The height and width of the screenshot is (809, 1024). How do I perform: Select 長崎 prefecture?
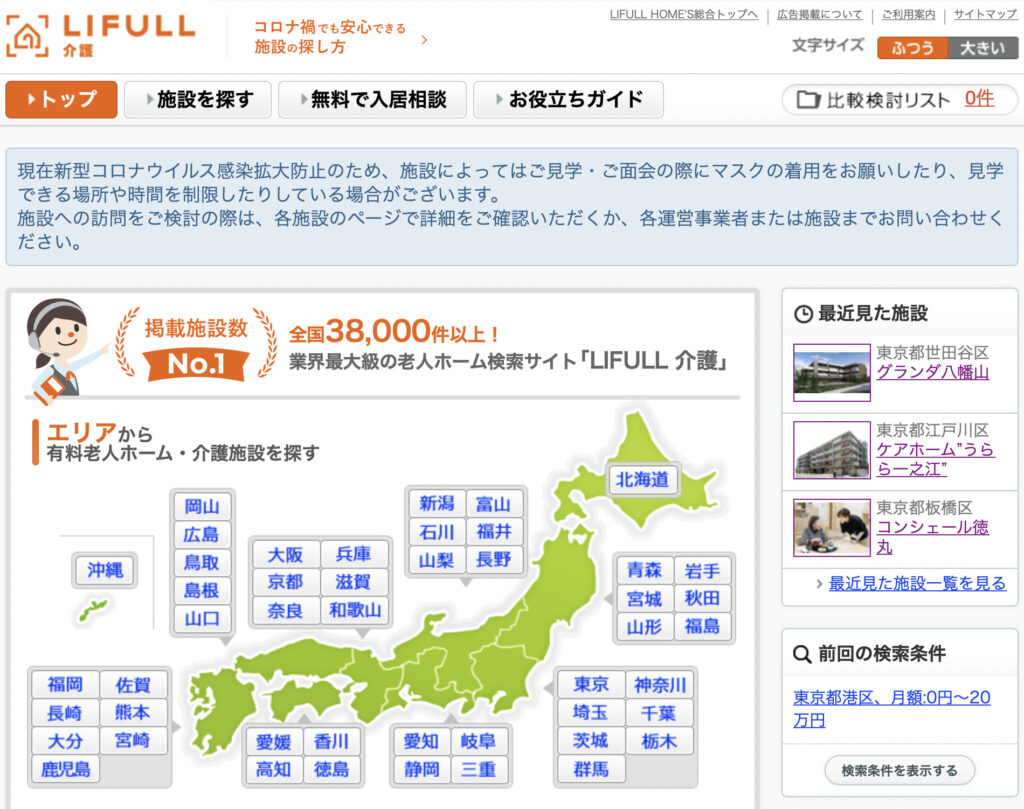65,712
